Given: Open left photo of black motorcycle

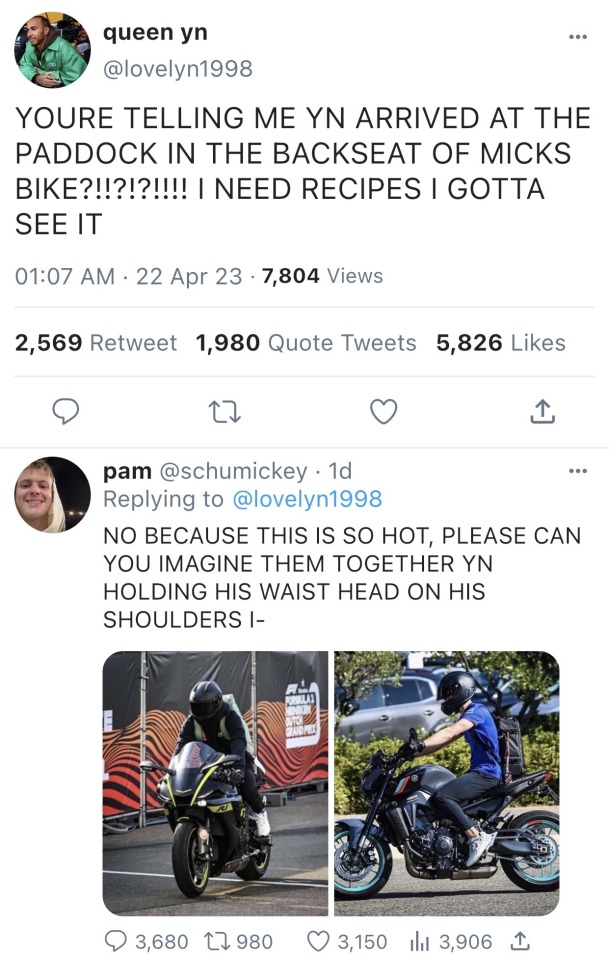Looking at the screenshot, I should point(215,783).
